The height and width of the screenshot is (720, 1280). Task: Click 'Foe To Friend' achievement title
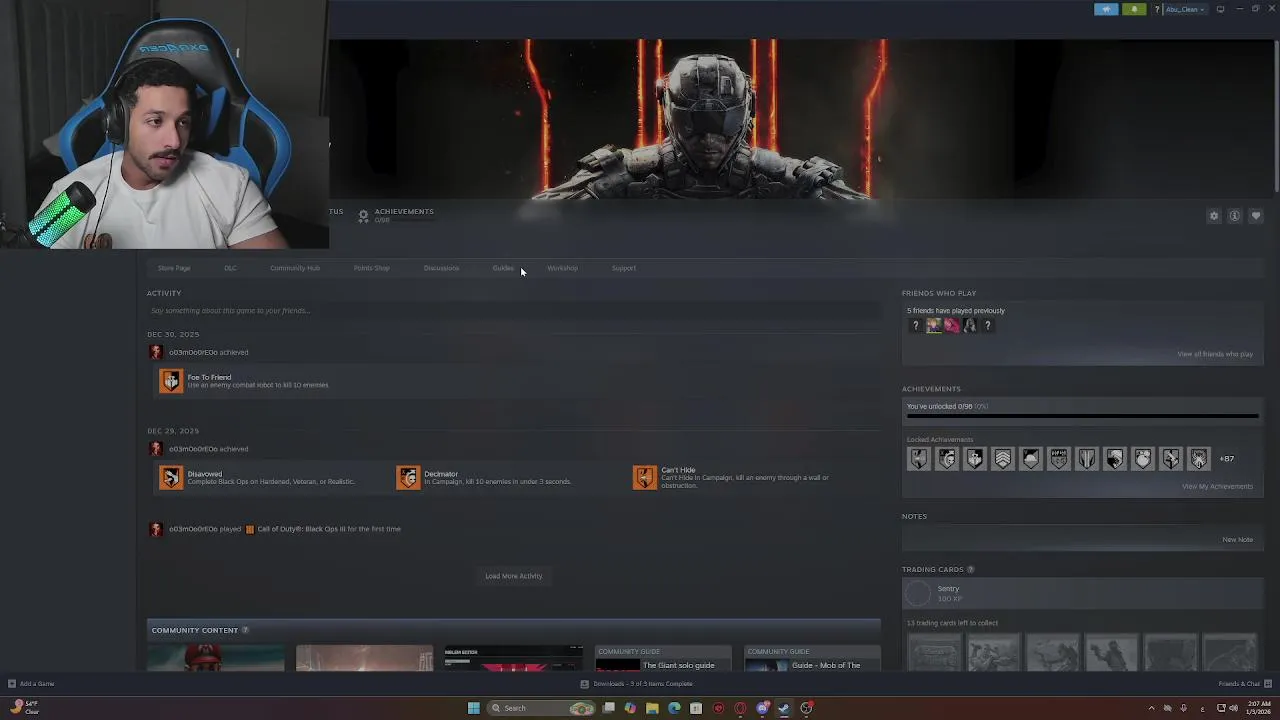209,377
